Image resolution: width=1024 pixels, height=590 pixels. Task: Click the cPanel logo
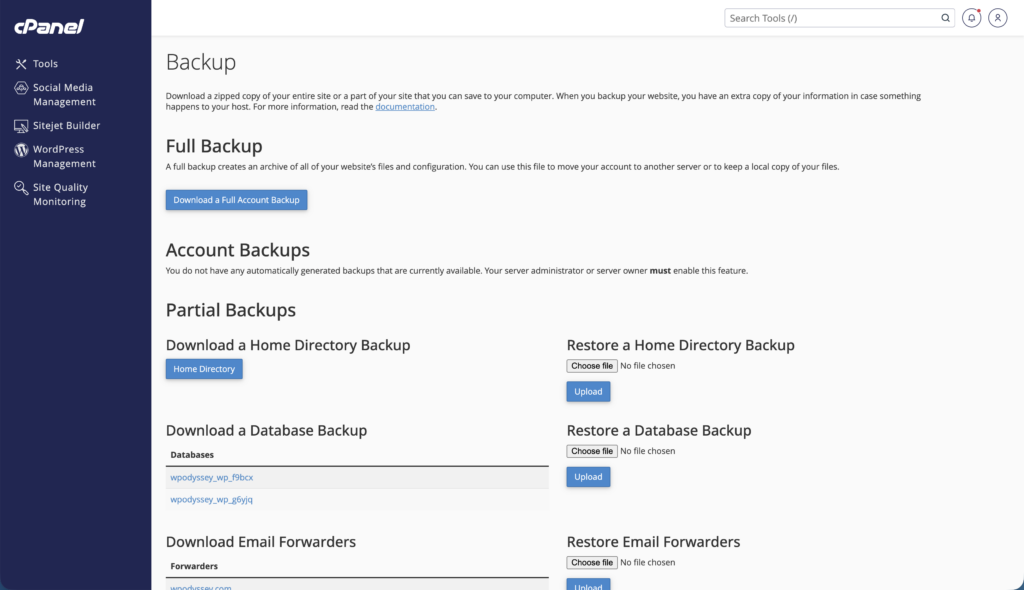click(49, 27)
